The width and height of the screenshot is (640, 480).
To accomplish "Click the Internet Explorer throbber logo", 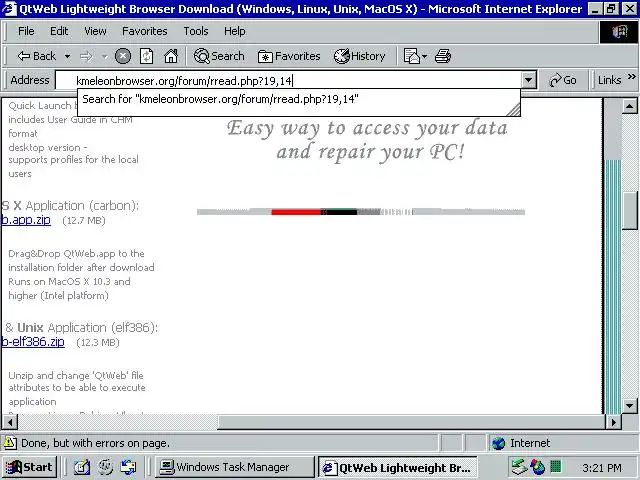I will [619, 32].
